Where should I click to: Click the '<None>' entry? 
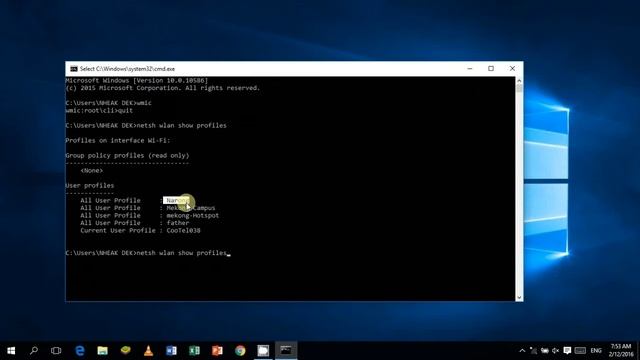pos(92,171)
